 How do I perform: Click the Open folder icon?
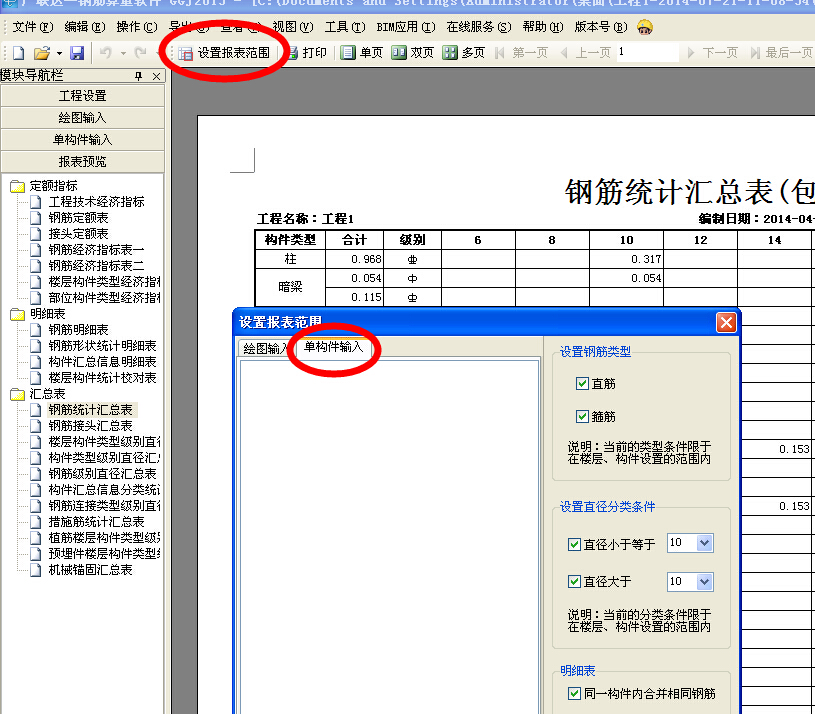pyautogui.click(x=42, y=52)
